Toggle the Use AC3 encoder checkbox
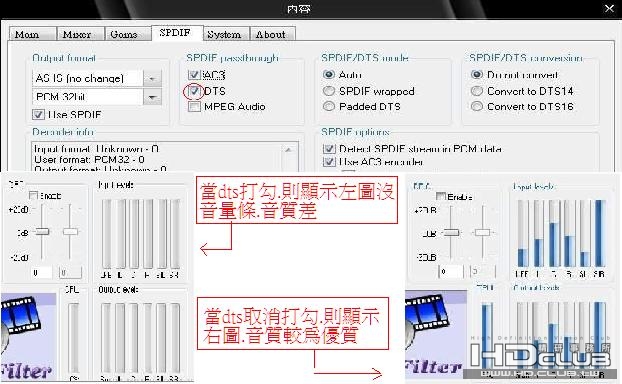 pyautogui.click(x=329, y=161)
